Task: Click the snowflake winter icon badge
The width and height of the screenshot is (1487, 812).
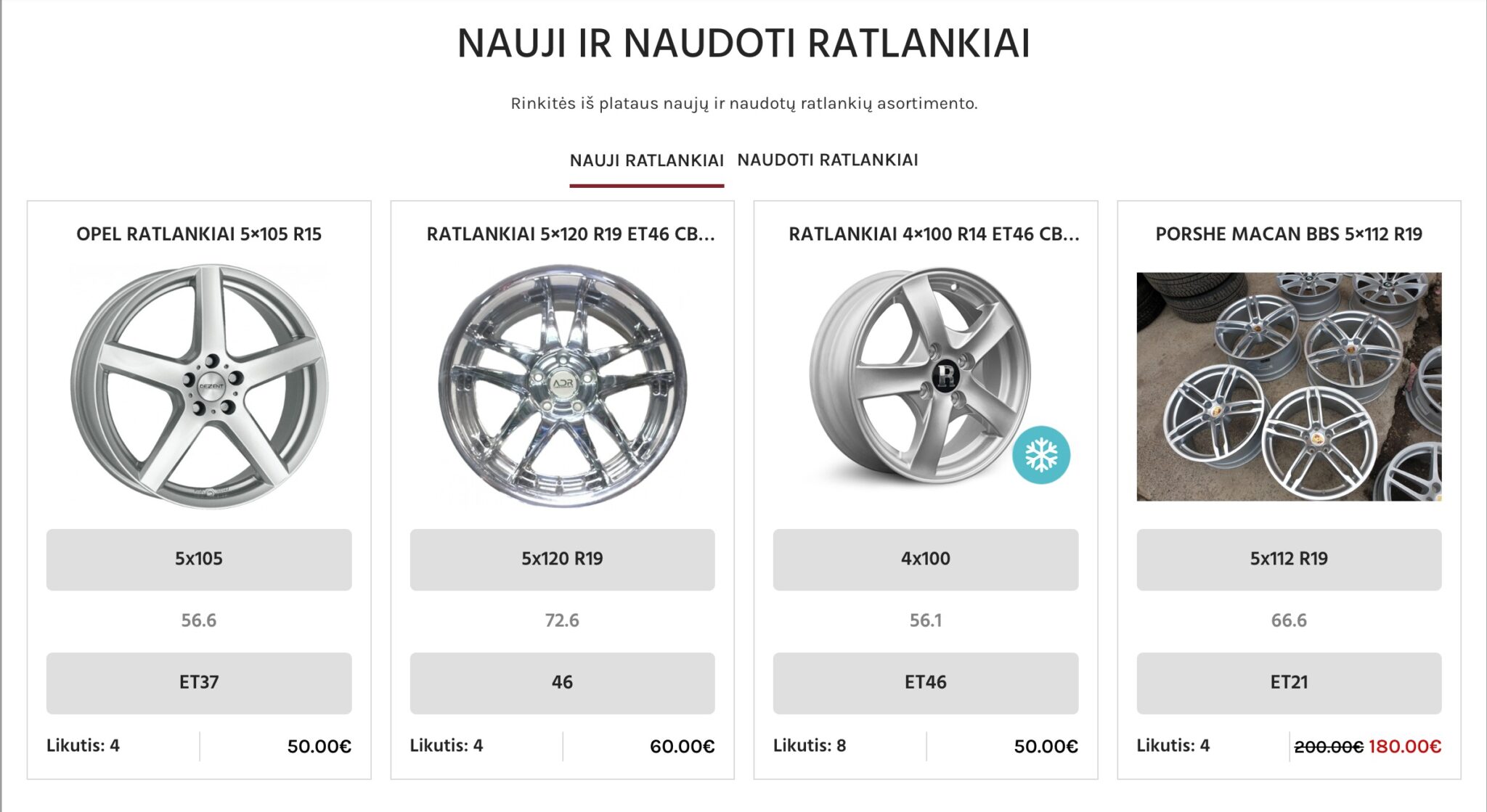Action: (x=1040, y=455)
